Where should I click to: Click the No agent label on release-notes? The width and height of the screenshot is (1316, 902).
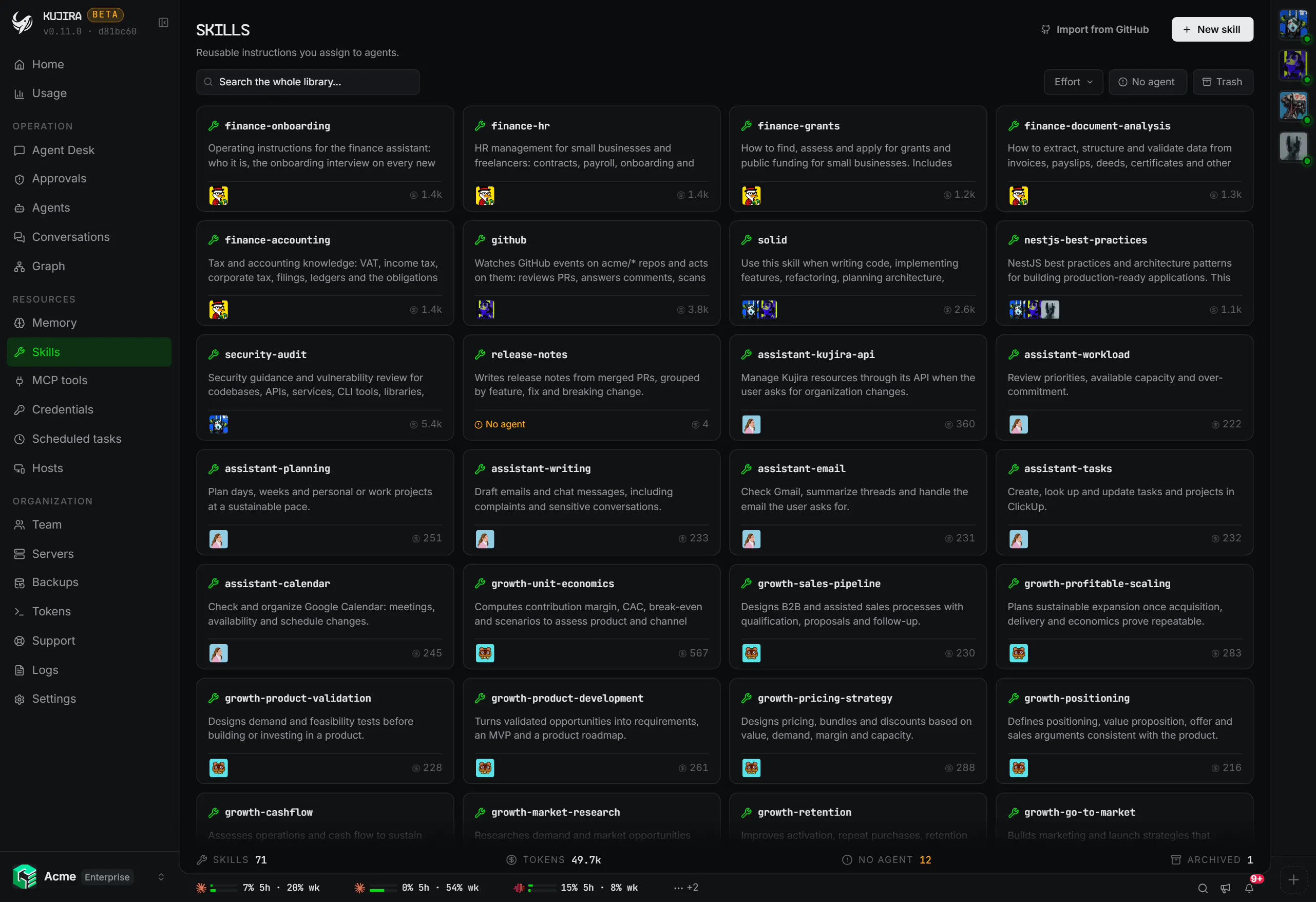500,424
